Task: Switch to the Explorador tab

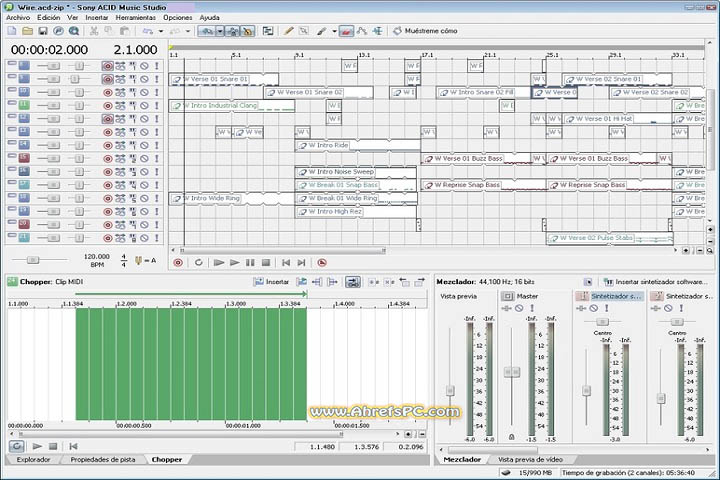Action: pyautogui.click(x=33, y=459)
